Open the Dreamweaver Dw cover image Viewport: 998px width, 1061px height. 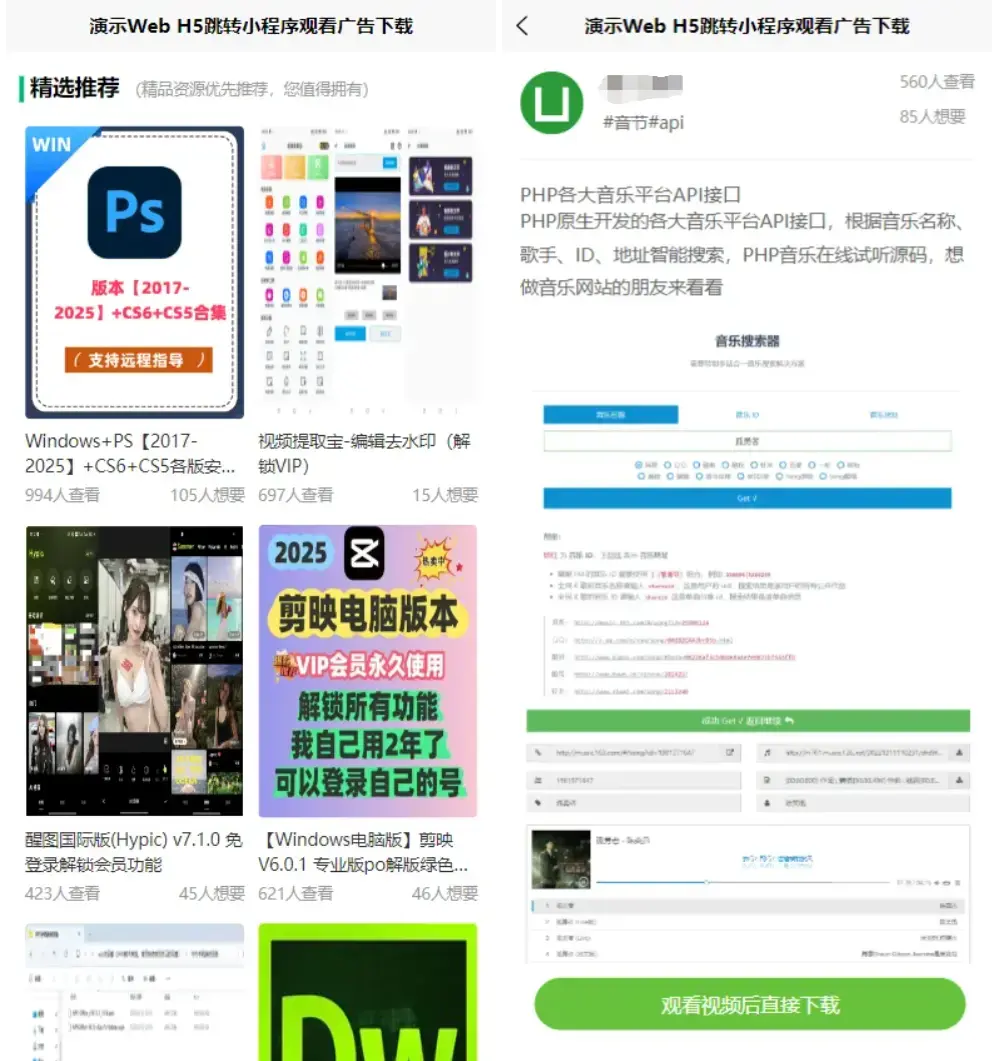tap(367, 992)
